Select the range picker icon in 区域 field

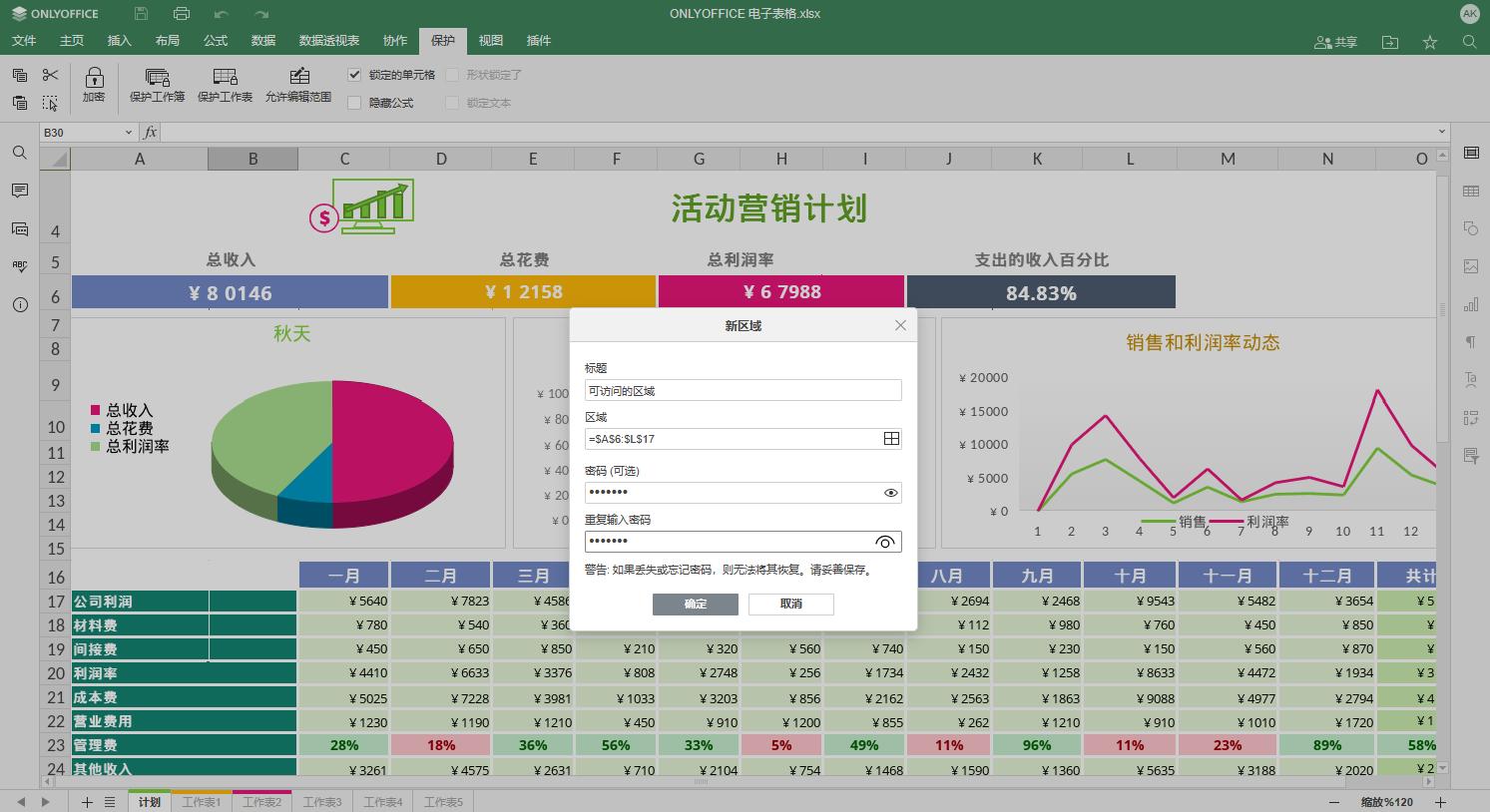[891, 438]
